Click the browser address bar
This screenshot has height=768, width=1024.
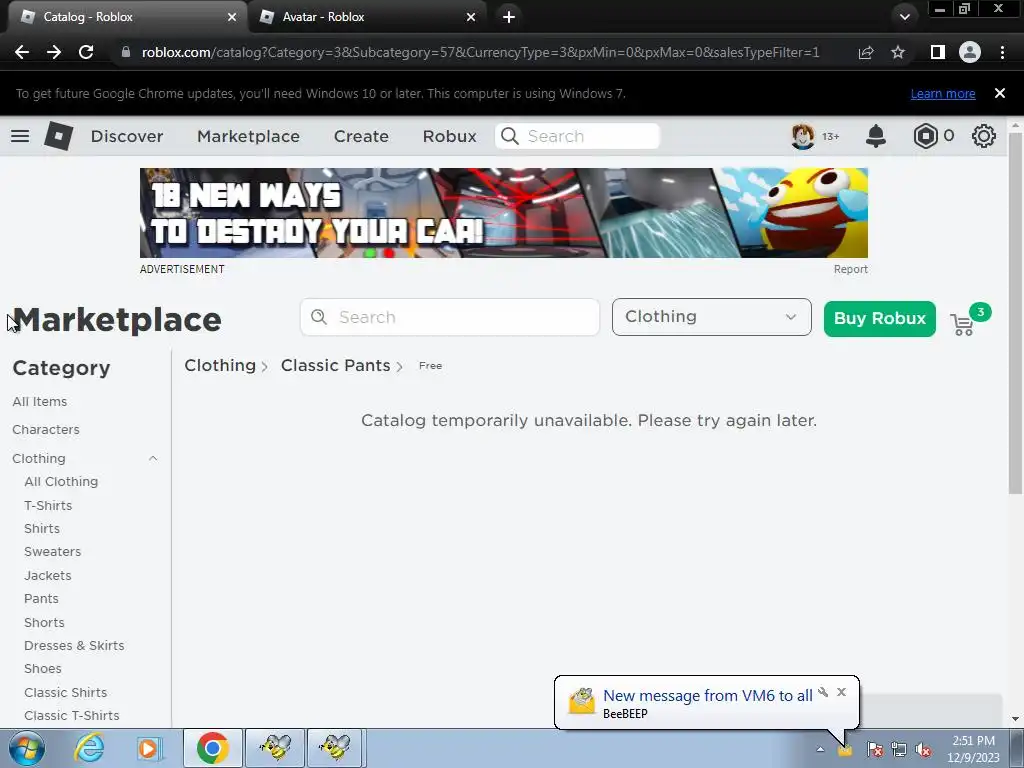480,52
